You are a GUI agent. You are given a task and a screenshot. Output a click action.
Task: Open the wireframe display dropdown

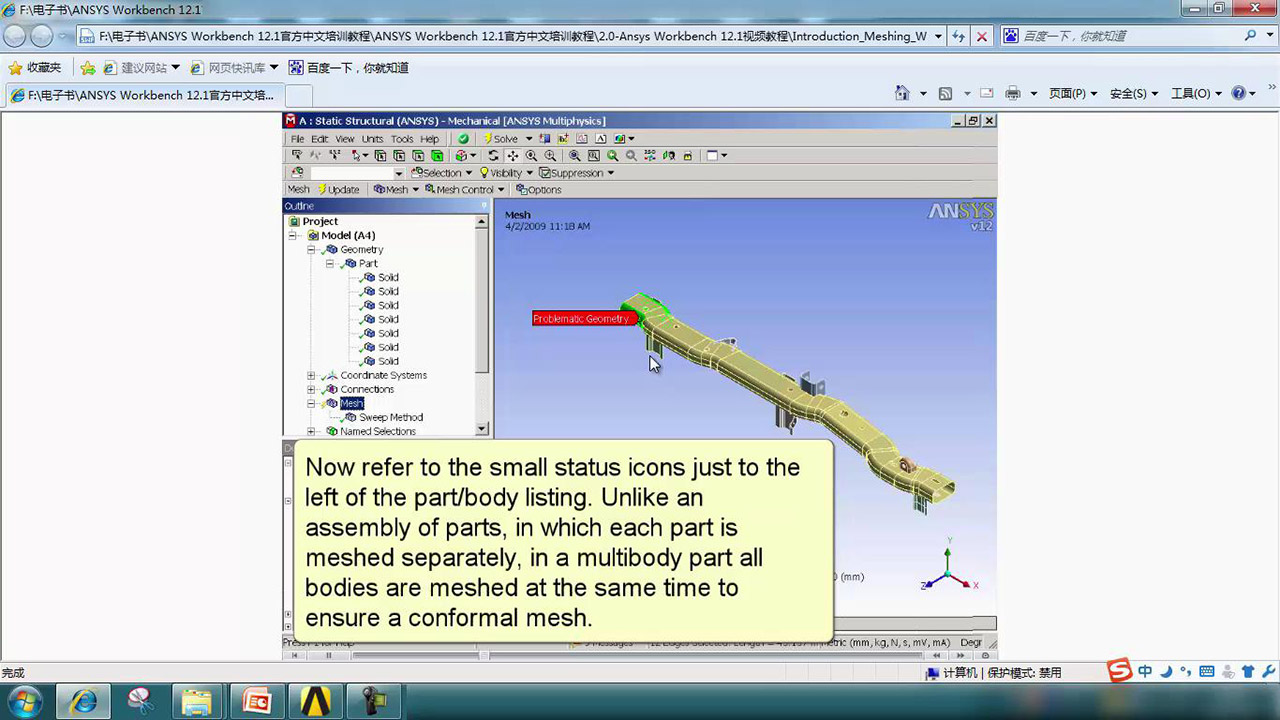coord(716,156)
